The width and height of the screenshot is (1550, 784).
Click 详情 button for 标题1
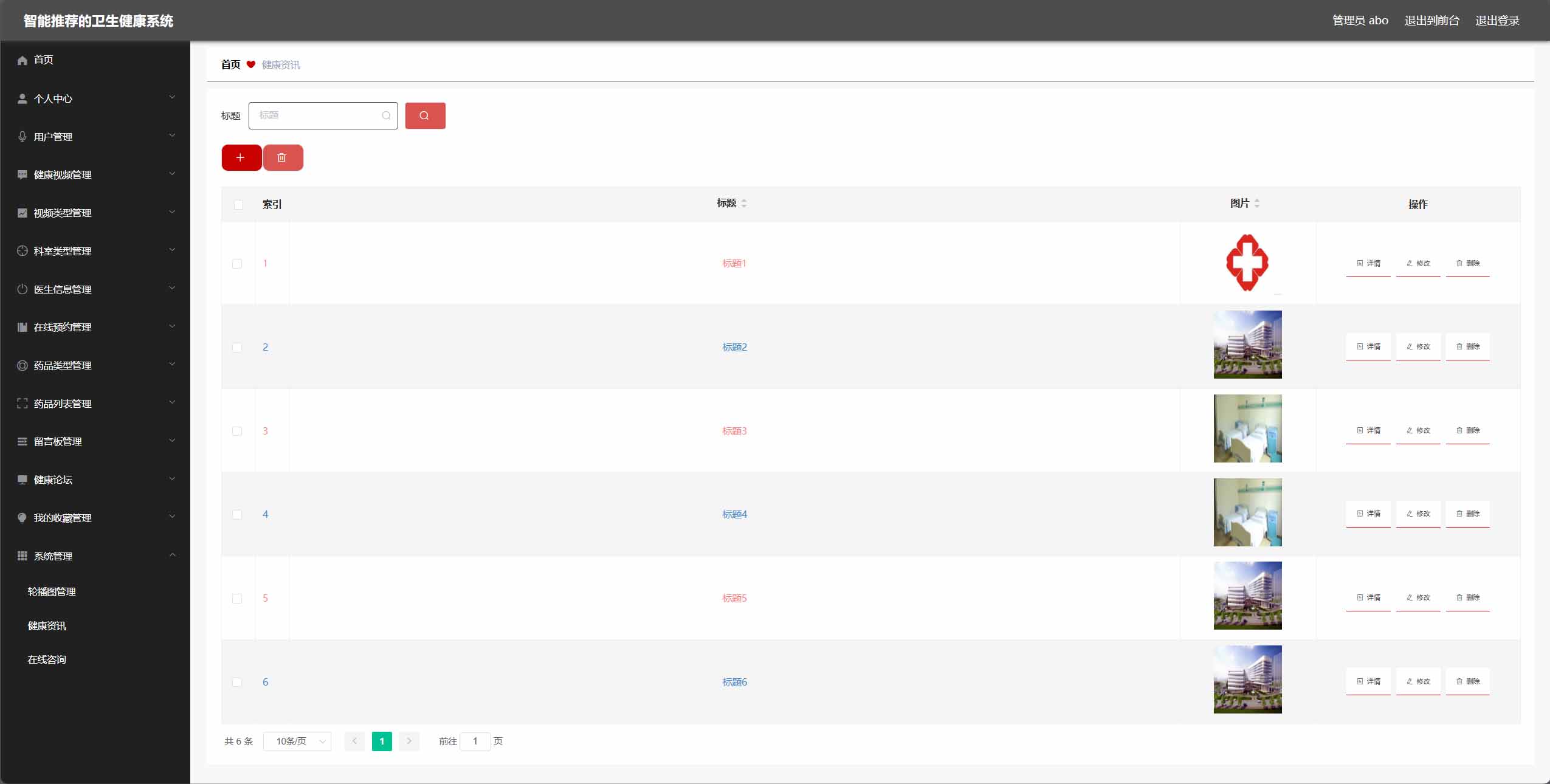pos(1368,264)
